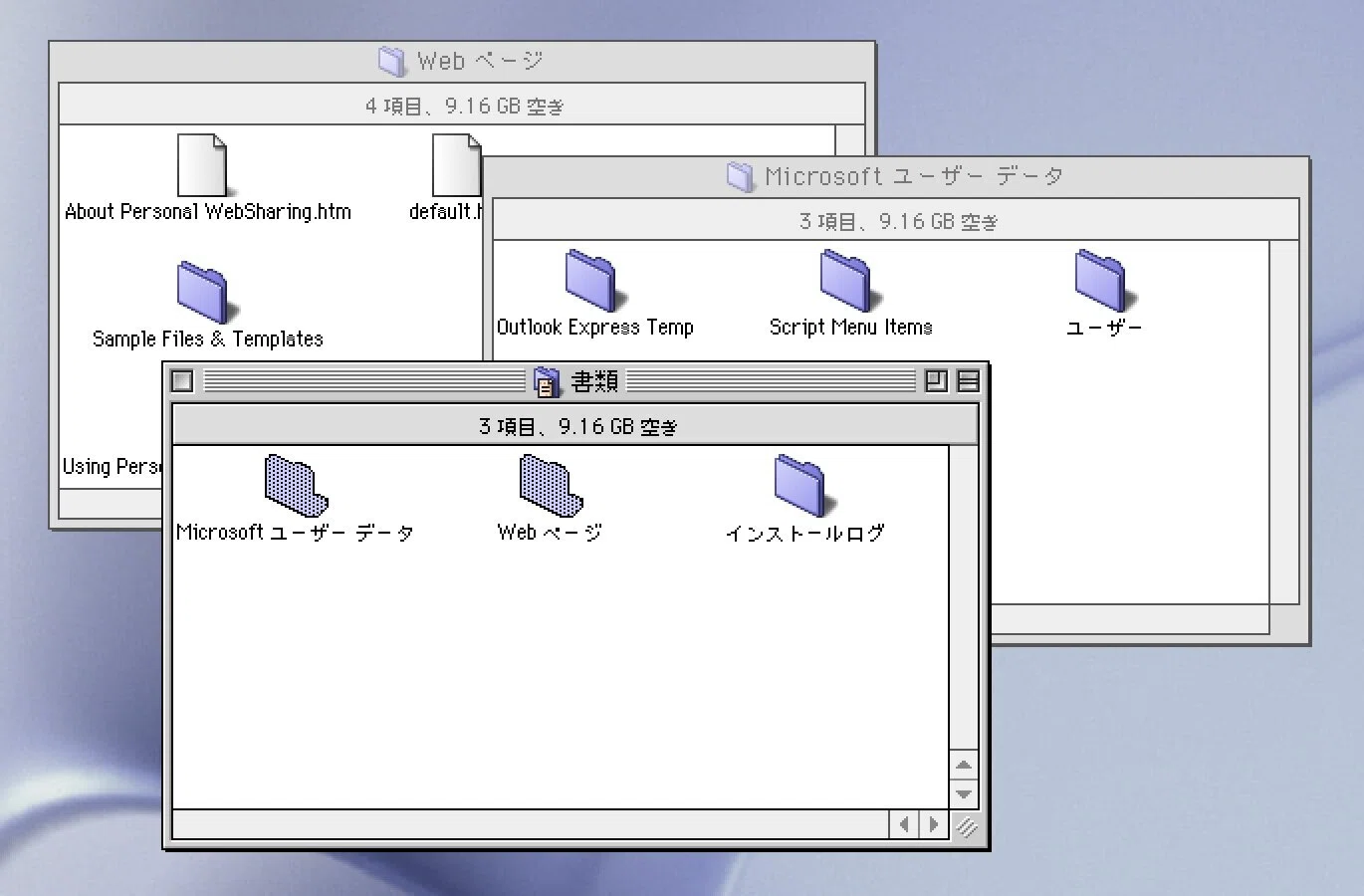
Task: Click the scroll right arrow in 書類 window
Action: (933, 824)
